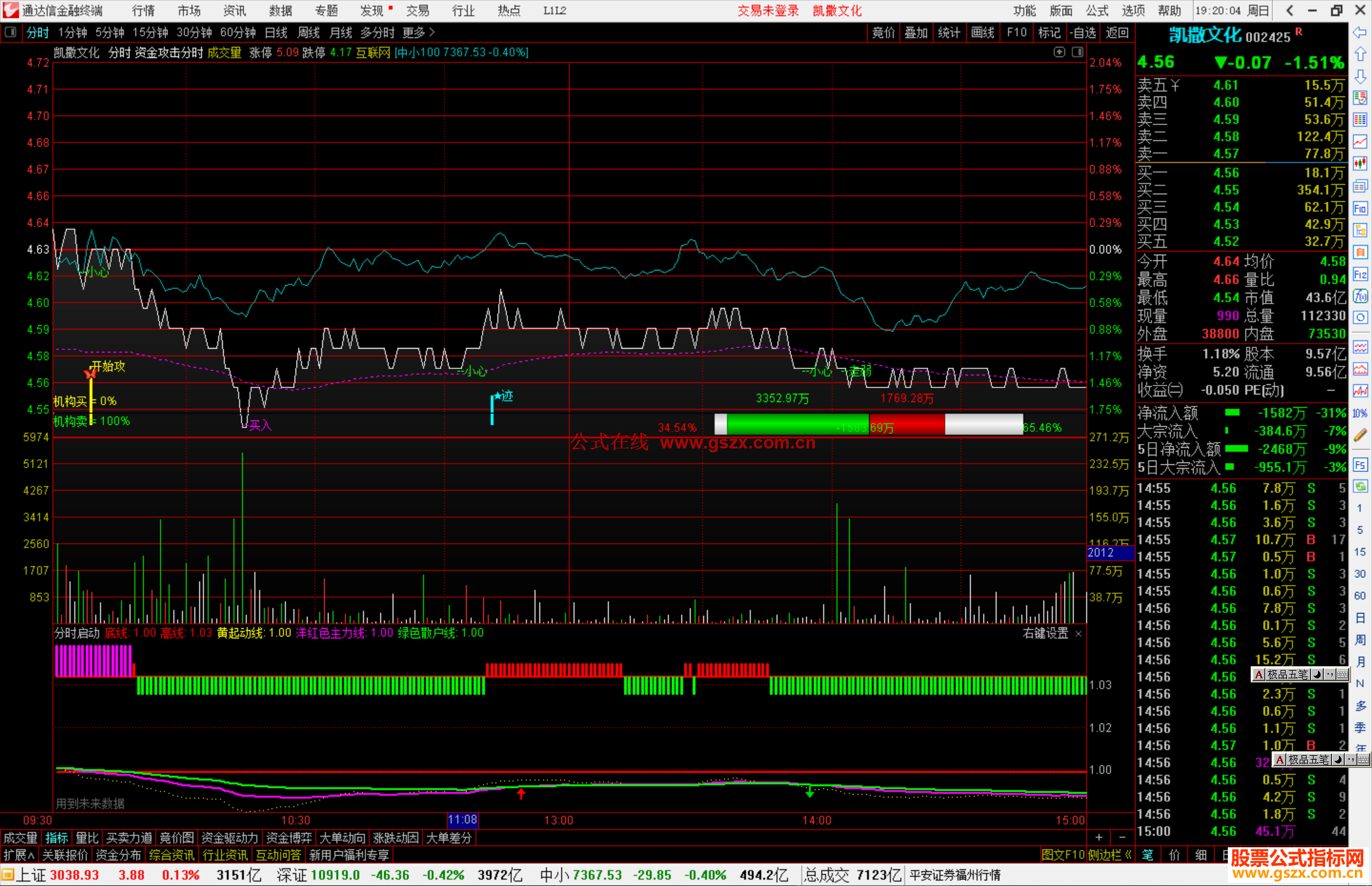Select the 周 period sidebar shortcut
Image resolution: width=1372 pixels, height=886 pixels.
point(1360,640)
